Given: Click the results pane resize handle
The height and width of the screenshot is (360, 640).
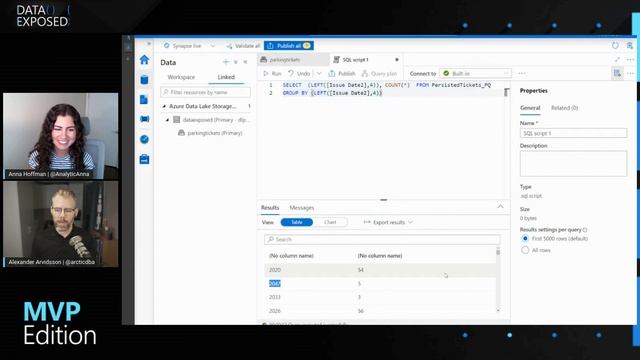Looking at the screenshot, I should [x=383, y=200].
